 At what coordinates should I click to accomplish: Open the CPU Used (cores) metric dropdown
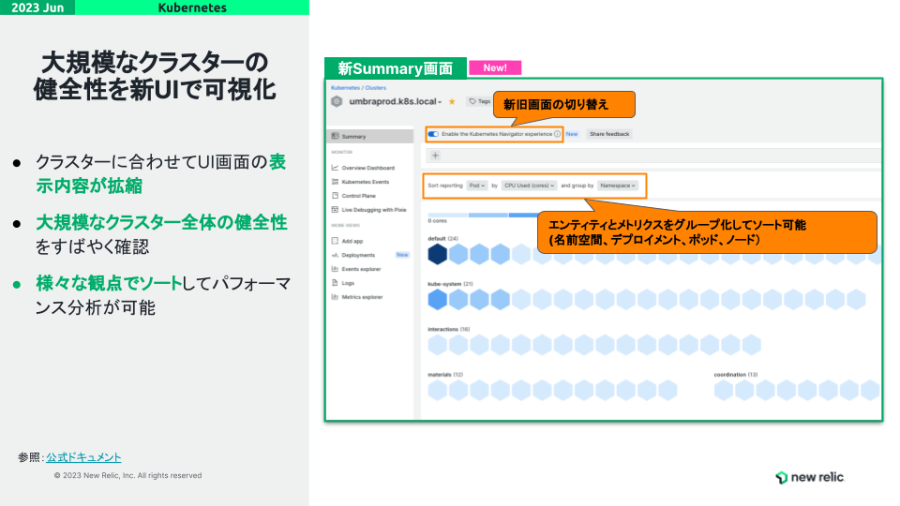pyautogui.click(x=529, y=185)
